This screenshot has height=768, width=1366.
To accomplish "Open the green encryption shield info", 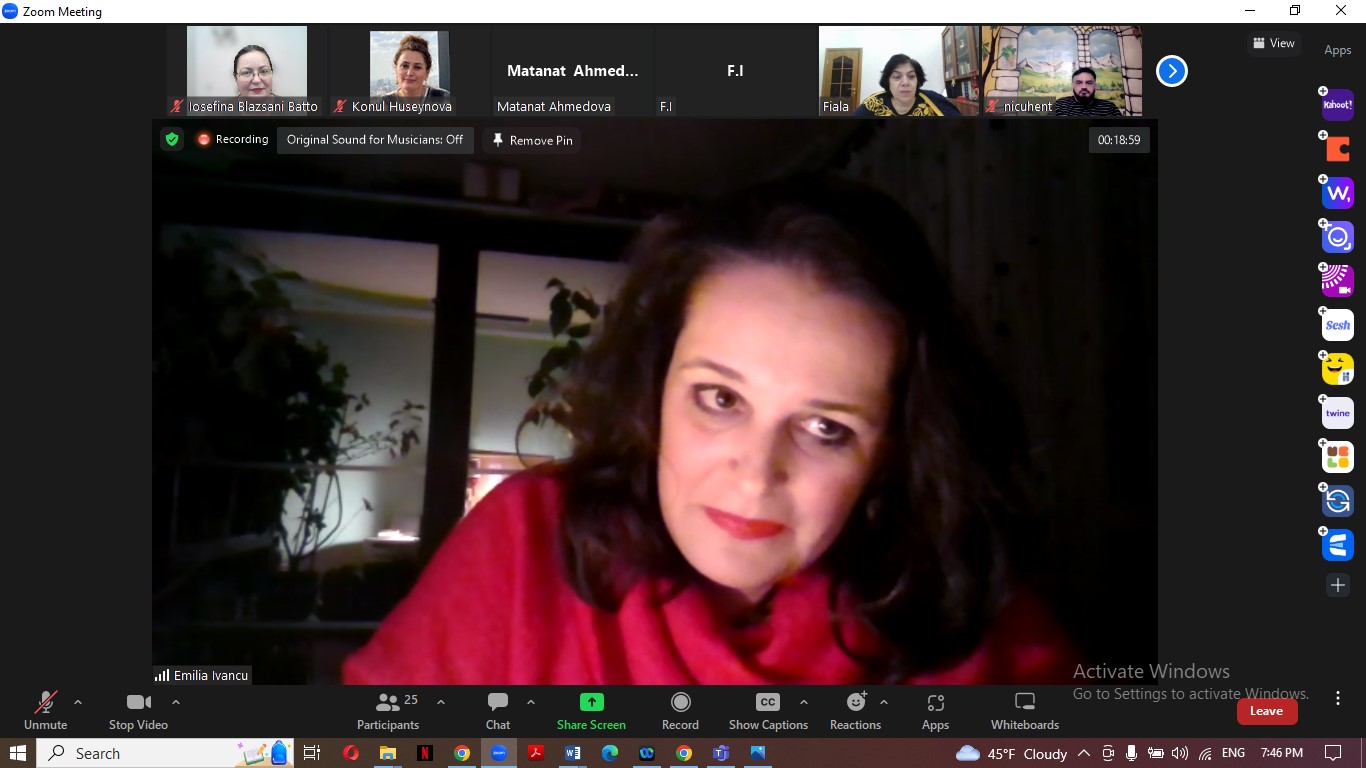I will point(172,140).
